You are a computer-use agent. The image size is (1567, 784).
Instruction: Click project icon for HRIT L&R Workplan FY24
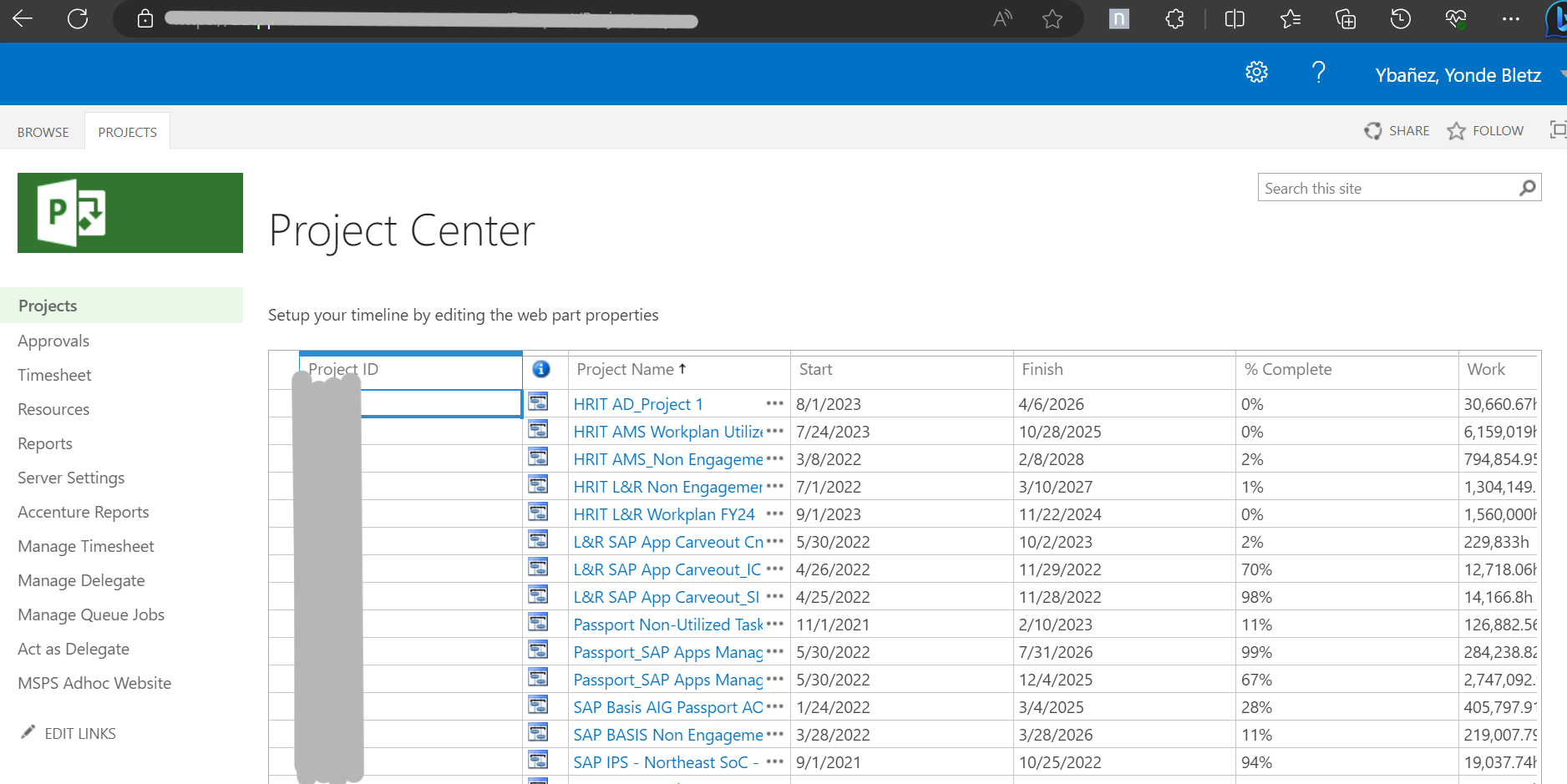pos(539,513)
